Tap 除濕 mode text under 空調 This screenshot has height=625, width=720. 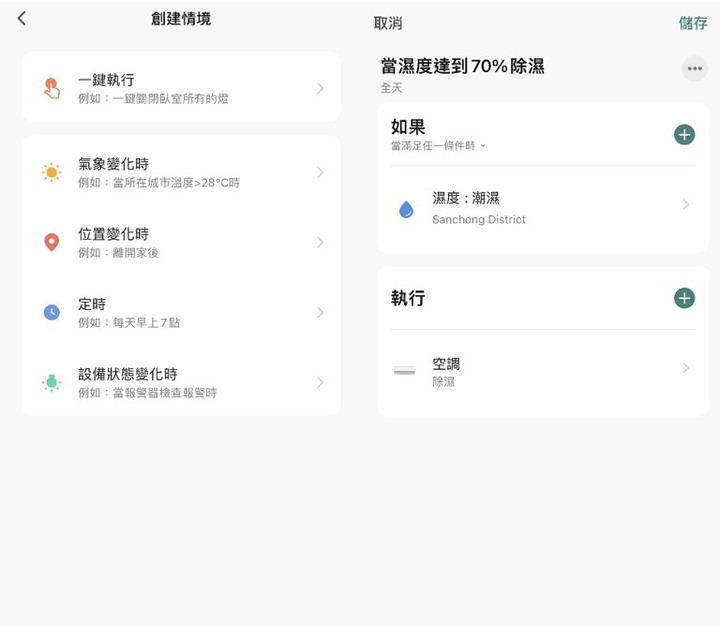[x=443, y=382]
